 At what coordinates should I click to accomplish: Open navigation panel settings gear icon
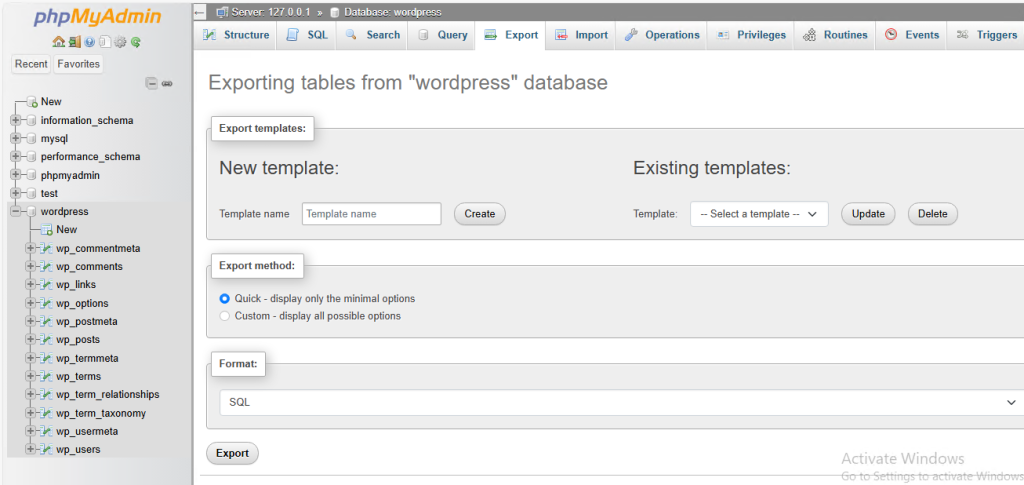[x=120, y=42]
